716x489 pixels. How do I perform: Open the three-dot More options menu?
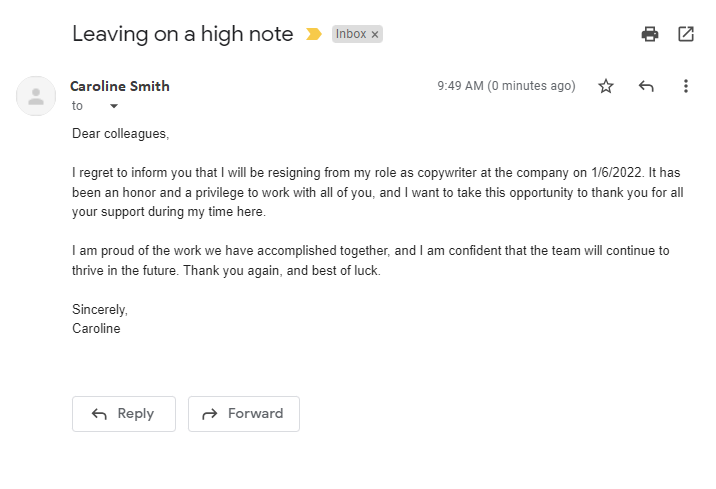[x=686, y=87]
